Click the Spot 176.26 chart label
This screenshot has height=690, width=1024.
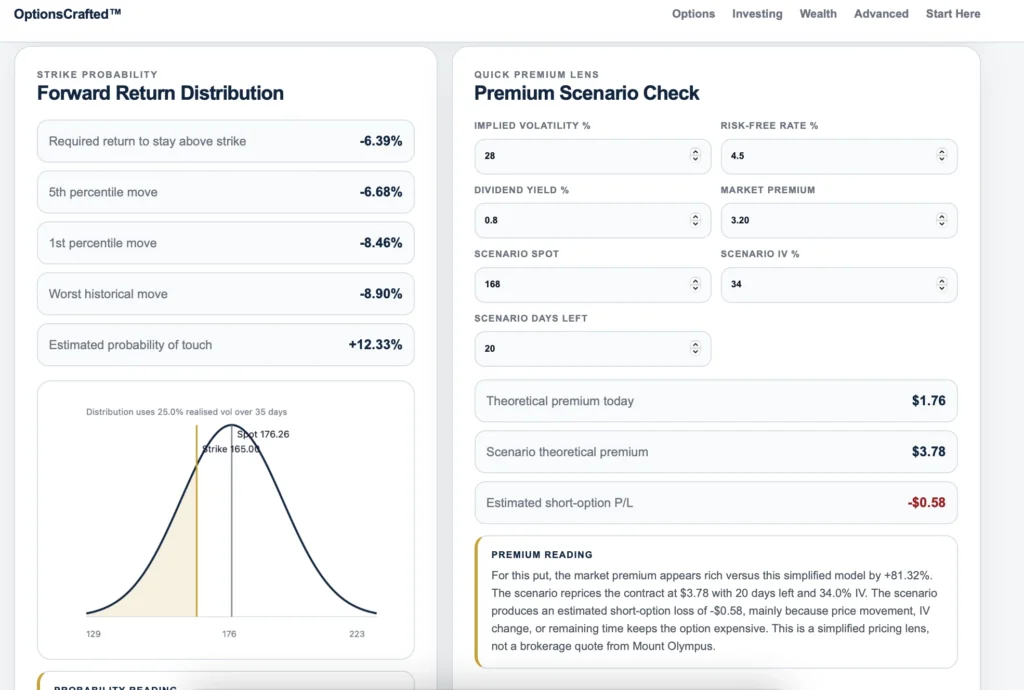pos(263,434)
